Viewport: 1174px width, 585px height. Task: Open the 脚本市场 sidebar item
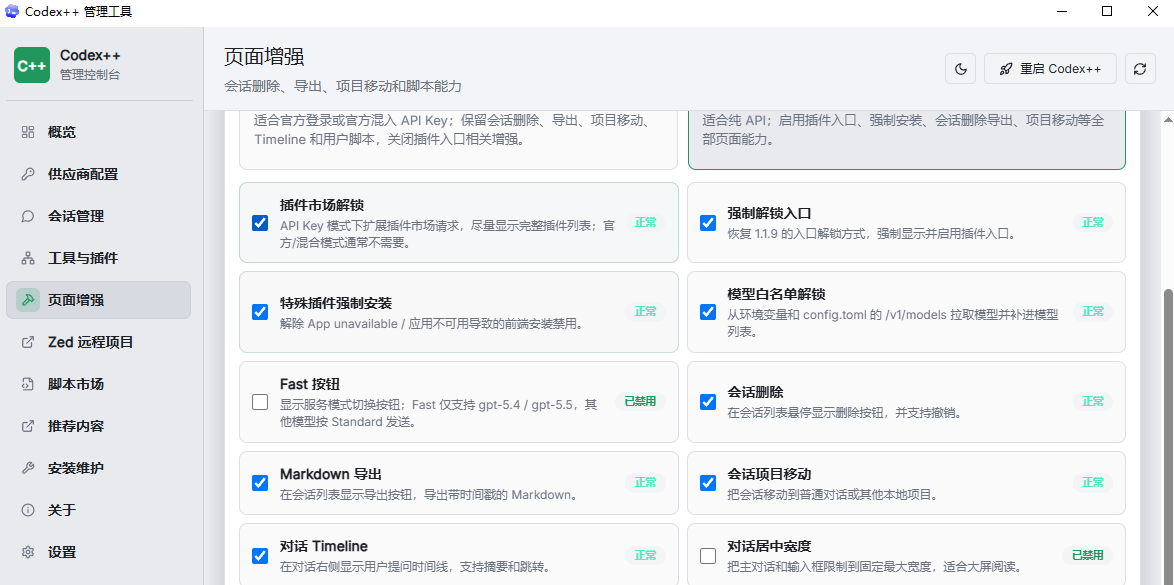pyautogui.click(x=98, y=384)
